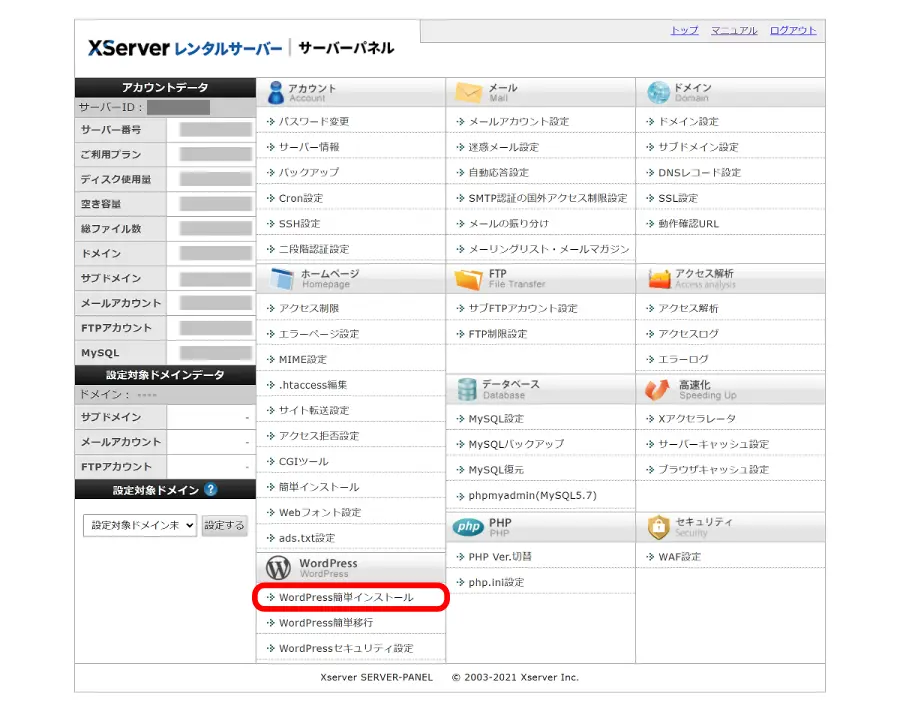Click the blue help question mark icon
900x715 pixels.
tap(211, 490)
